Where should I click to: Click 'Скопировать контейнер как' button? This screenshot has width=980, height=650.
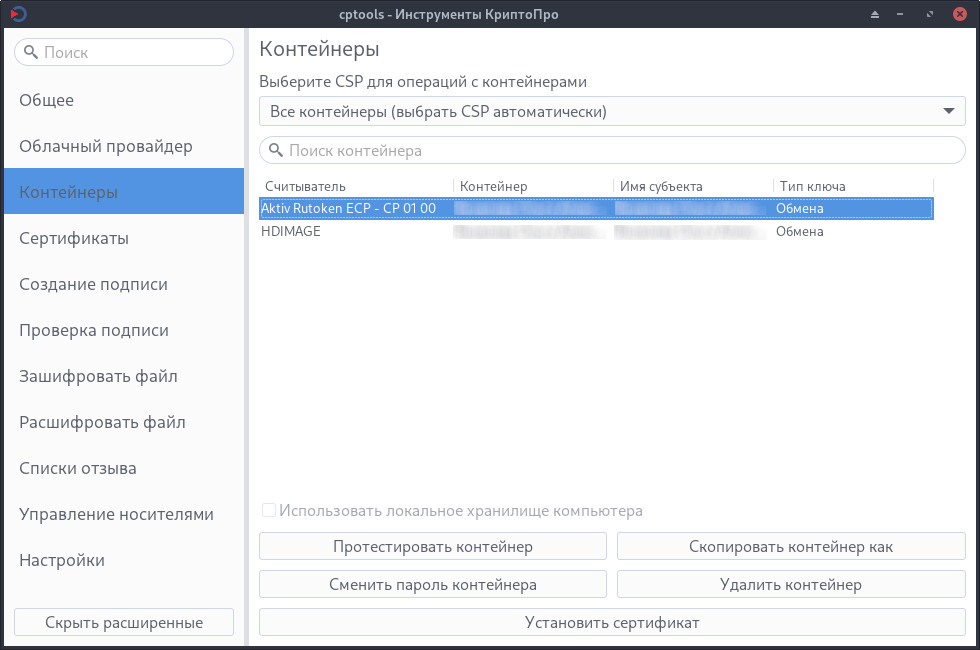coord(791,546)
